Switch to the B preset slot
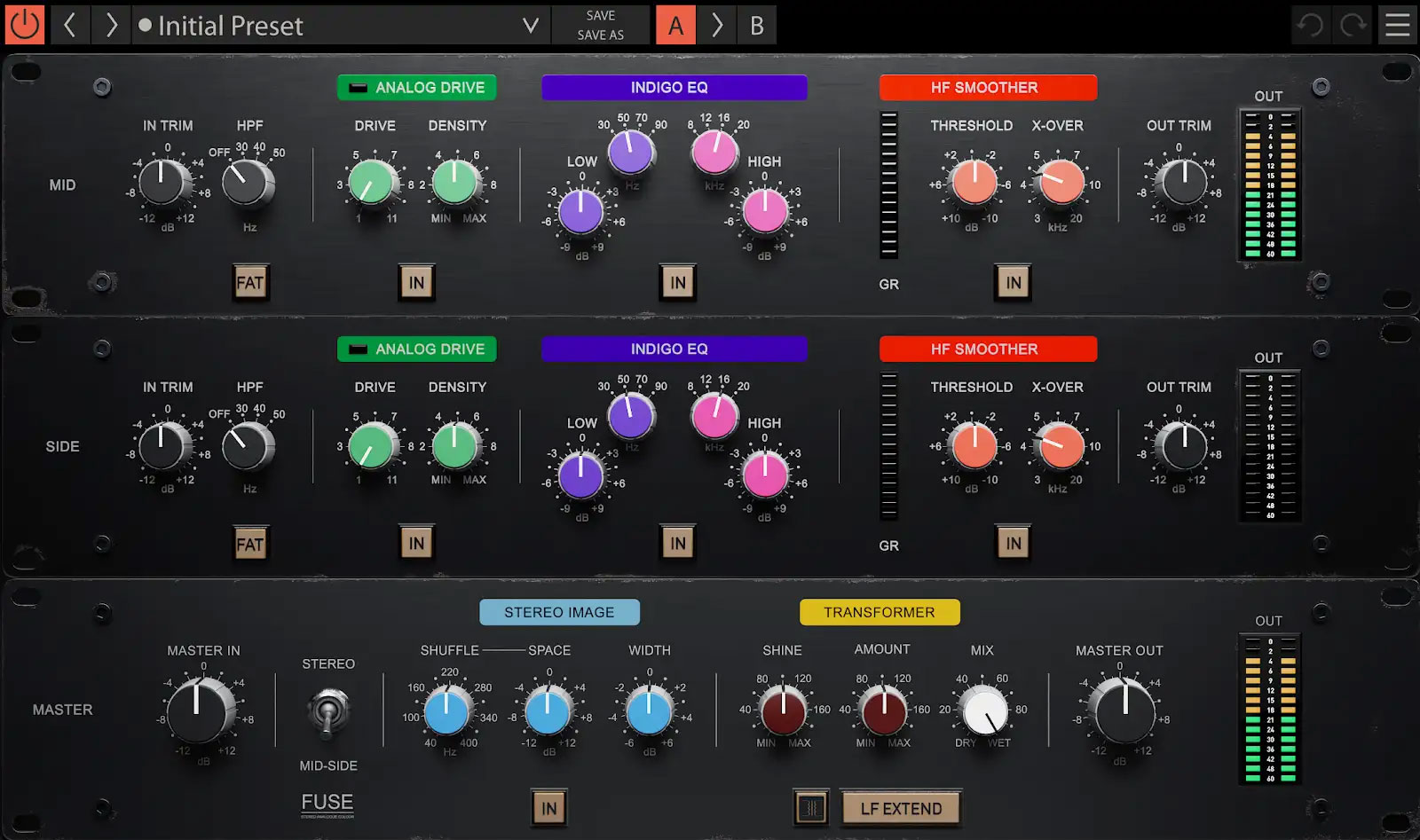 757,25
